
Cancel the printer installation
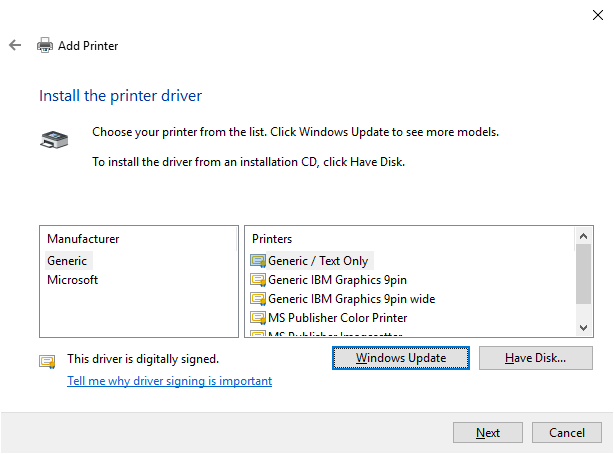pos(566,433)
